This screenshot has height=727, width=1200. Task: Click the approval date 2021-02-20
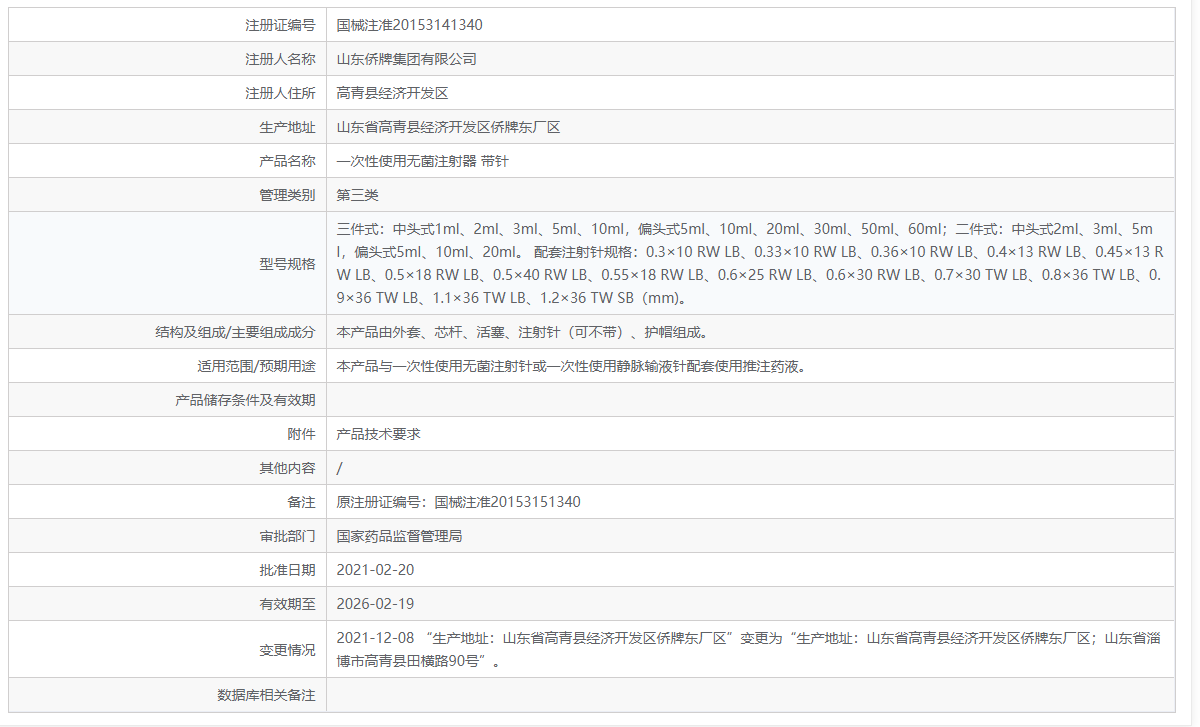tap(373, 568)
